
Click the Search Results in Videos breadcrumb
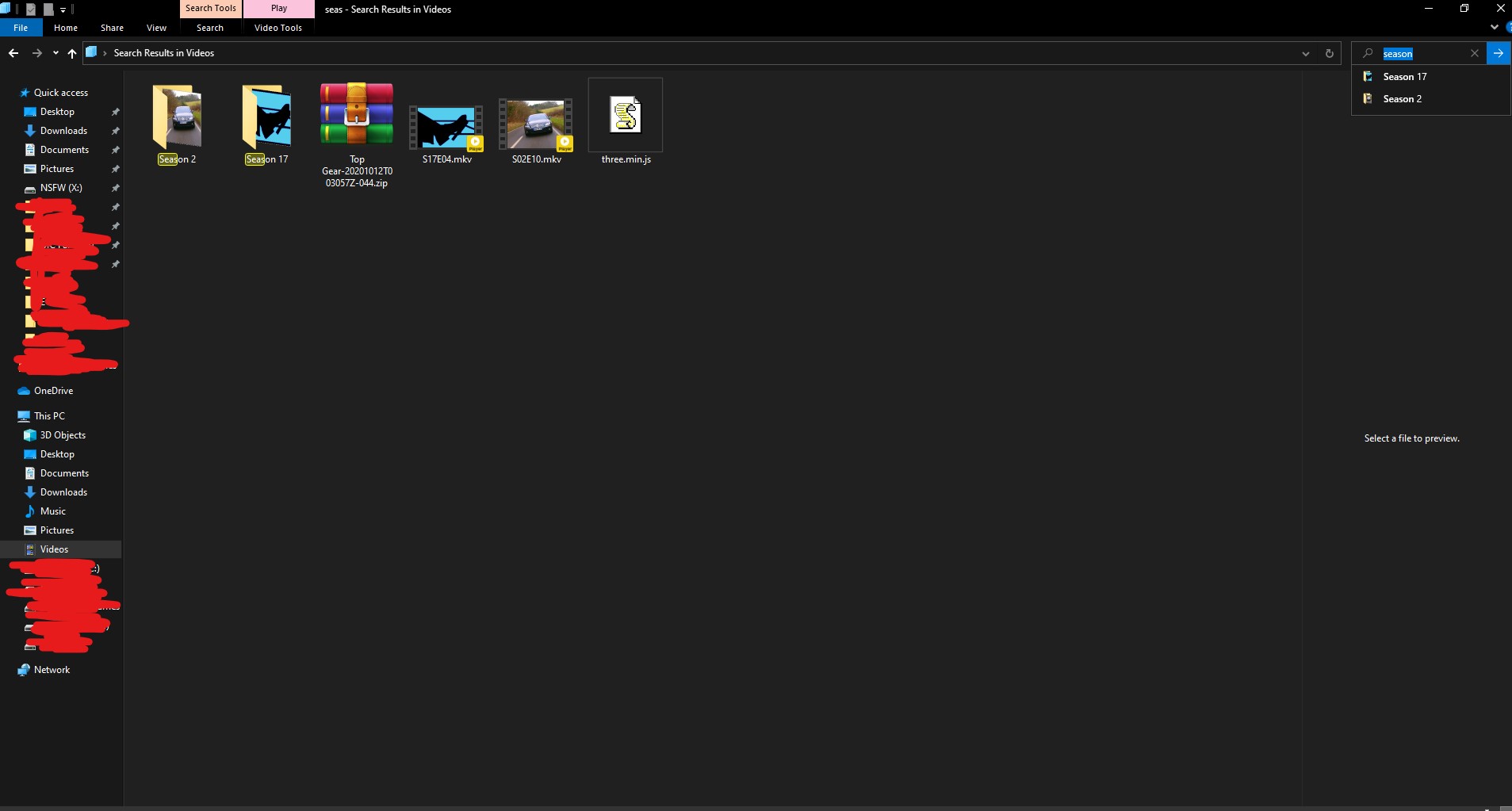pos(164,53)
